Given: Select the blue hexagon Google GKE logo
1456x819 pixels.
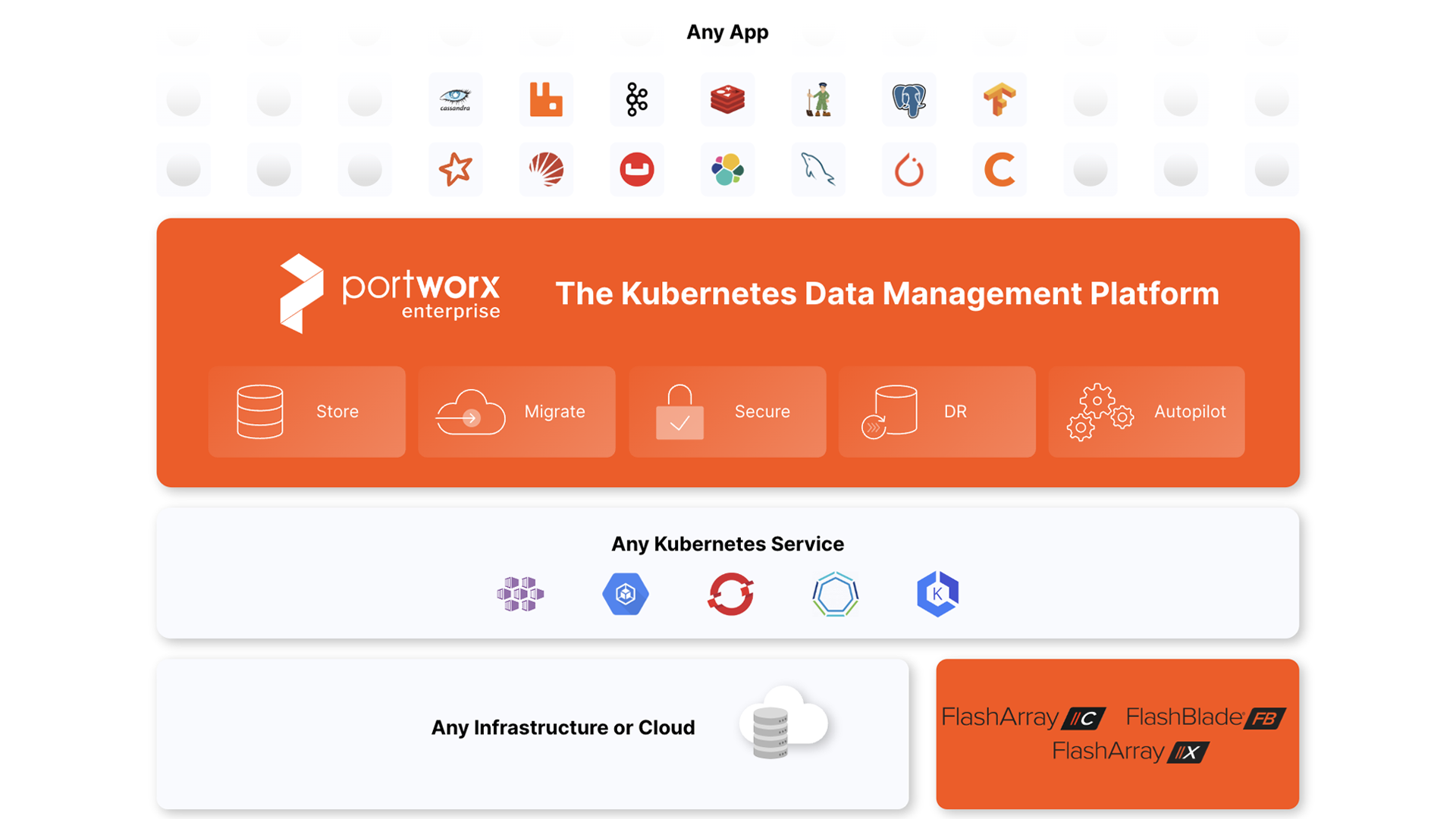Looking at the screenshot, I should [x=626, y=594].
